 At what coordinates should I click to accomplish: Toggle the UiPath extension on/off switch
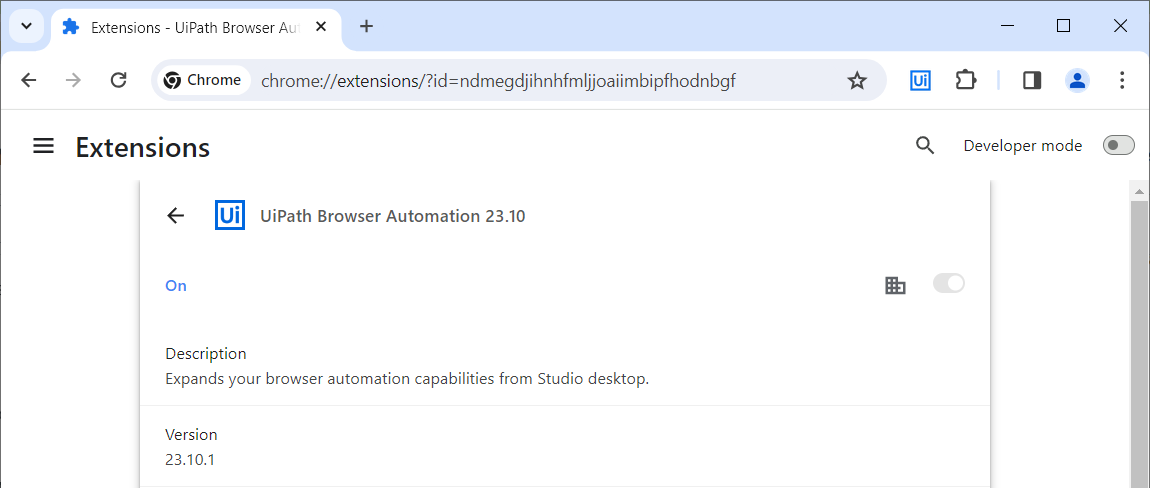(948, 283)
